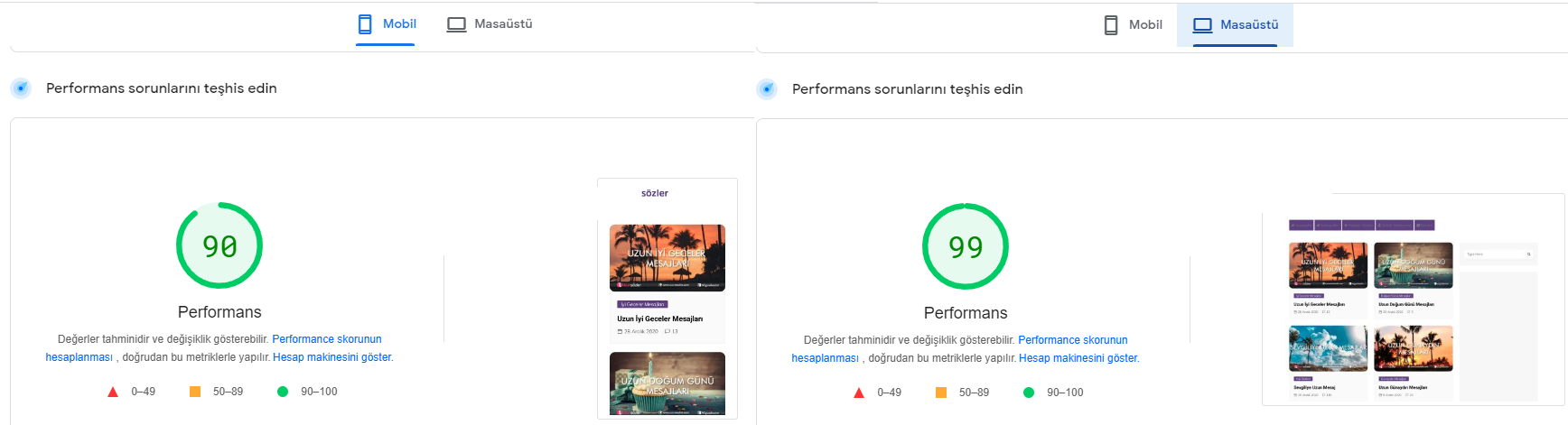Click the laptop icon next to left Masaüstü
Image resolution: width=1568 pixels, height=425 pixels.
coord(456,24)
